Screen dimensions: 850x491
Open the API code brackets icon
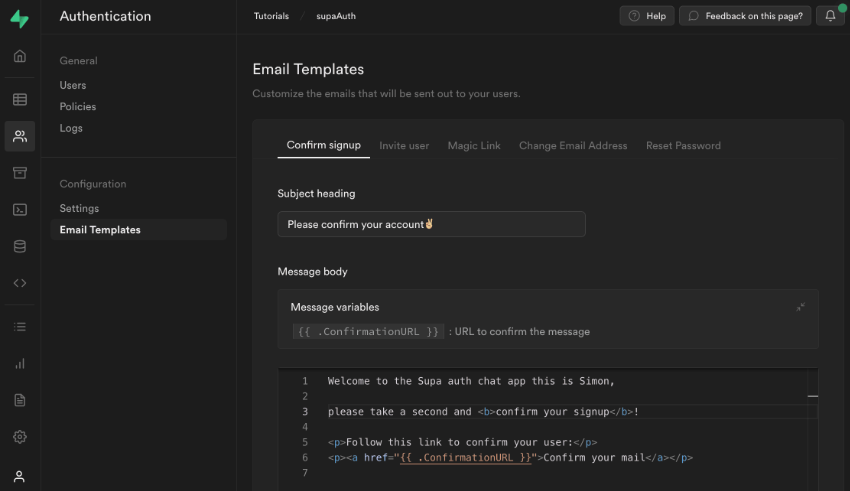pyautogui.click(x=20, y=283)
